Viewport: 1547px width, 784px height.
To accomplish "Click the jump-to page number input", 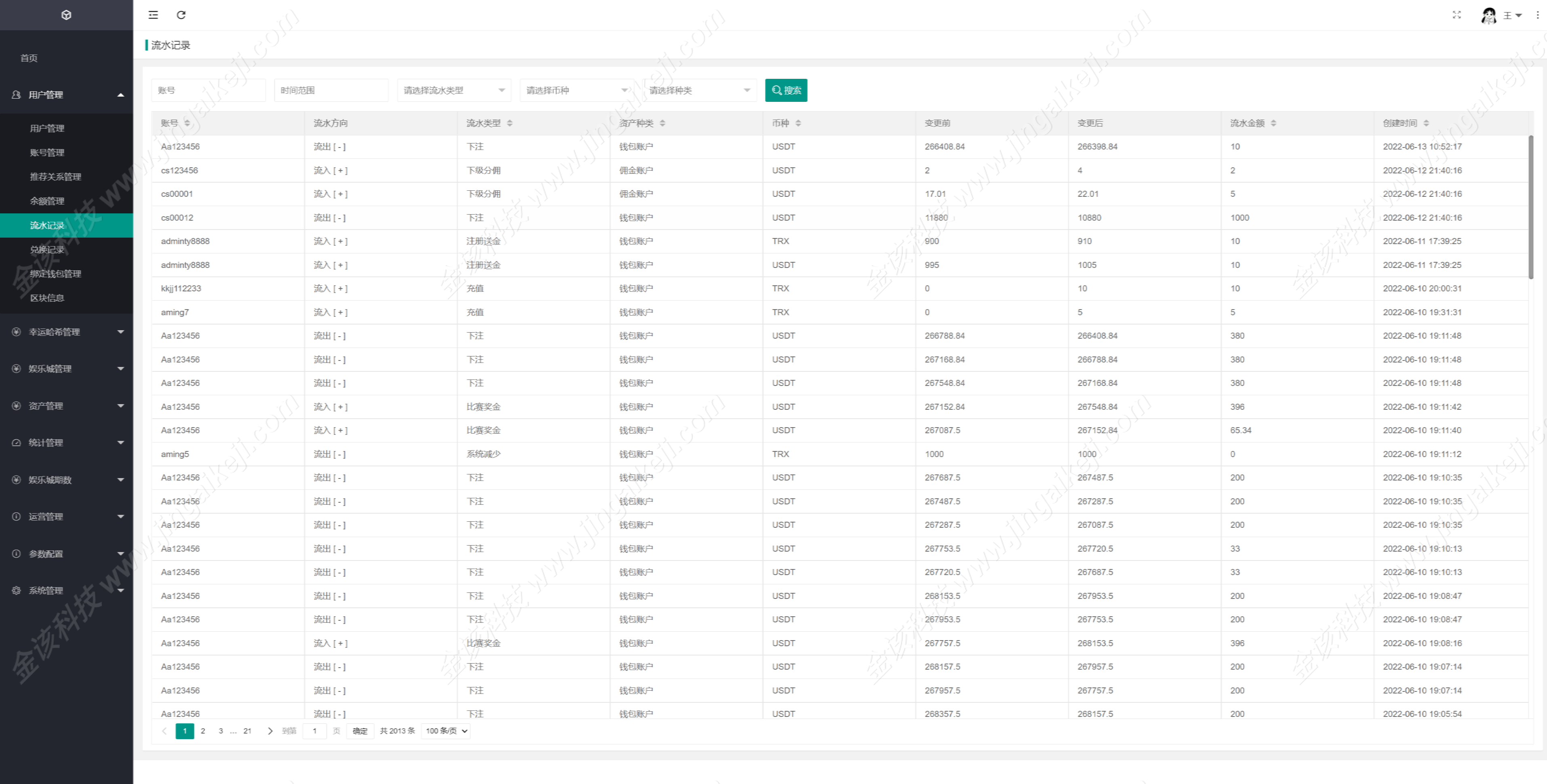I will pos(315,731).
